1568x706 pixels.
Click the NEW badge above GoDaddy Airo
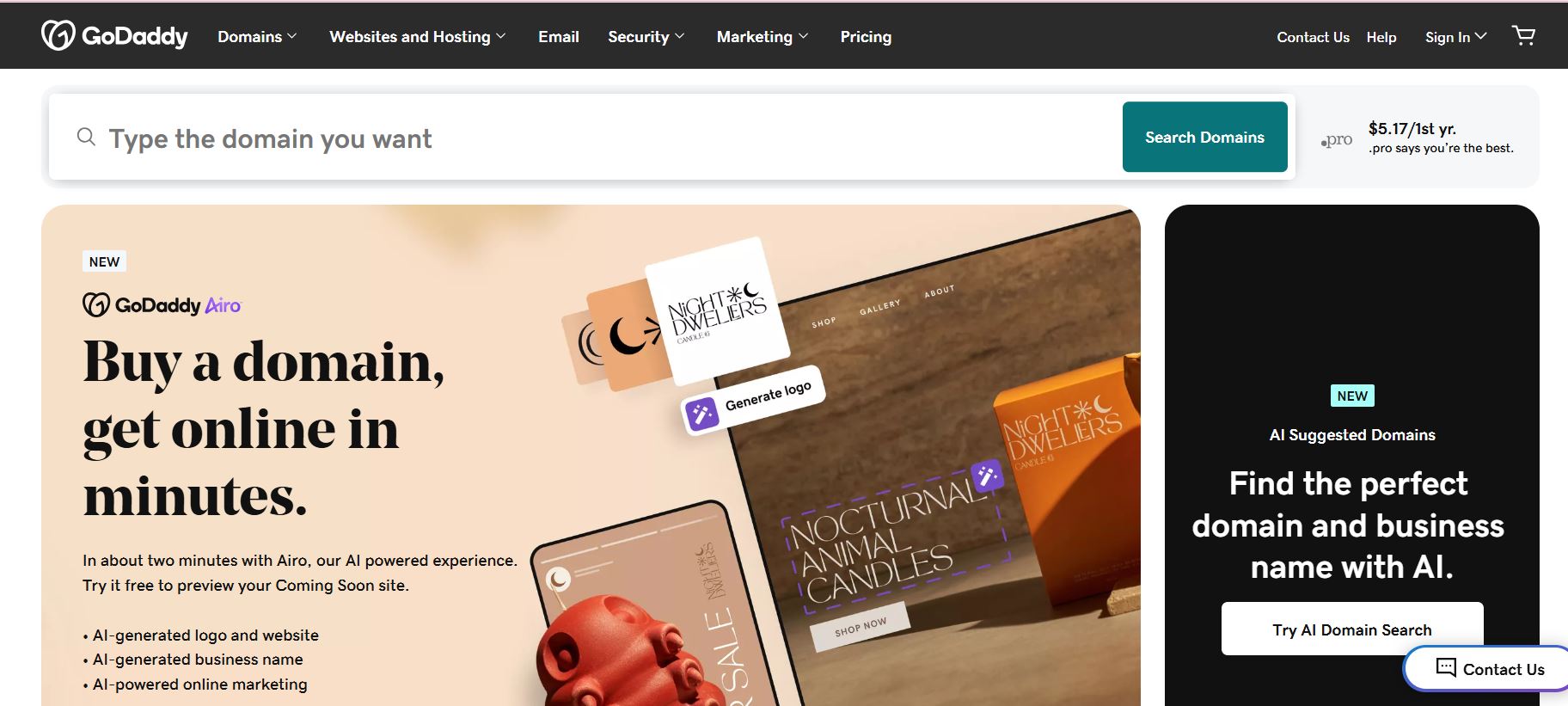104,261
